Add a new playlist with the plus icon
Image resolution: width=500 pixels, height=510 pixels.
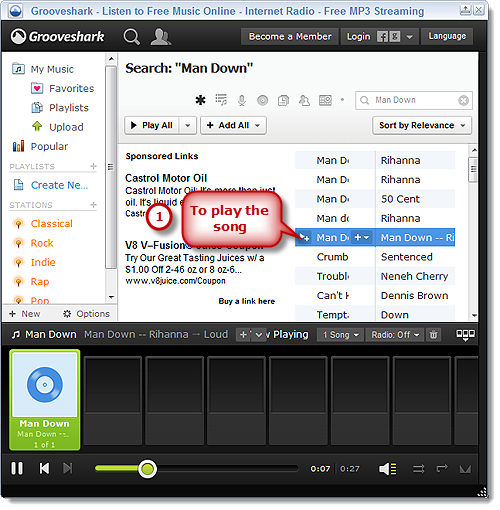pyautogui.click(x=94, y=166)
